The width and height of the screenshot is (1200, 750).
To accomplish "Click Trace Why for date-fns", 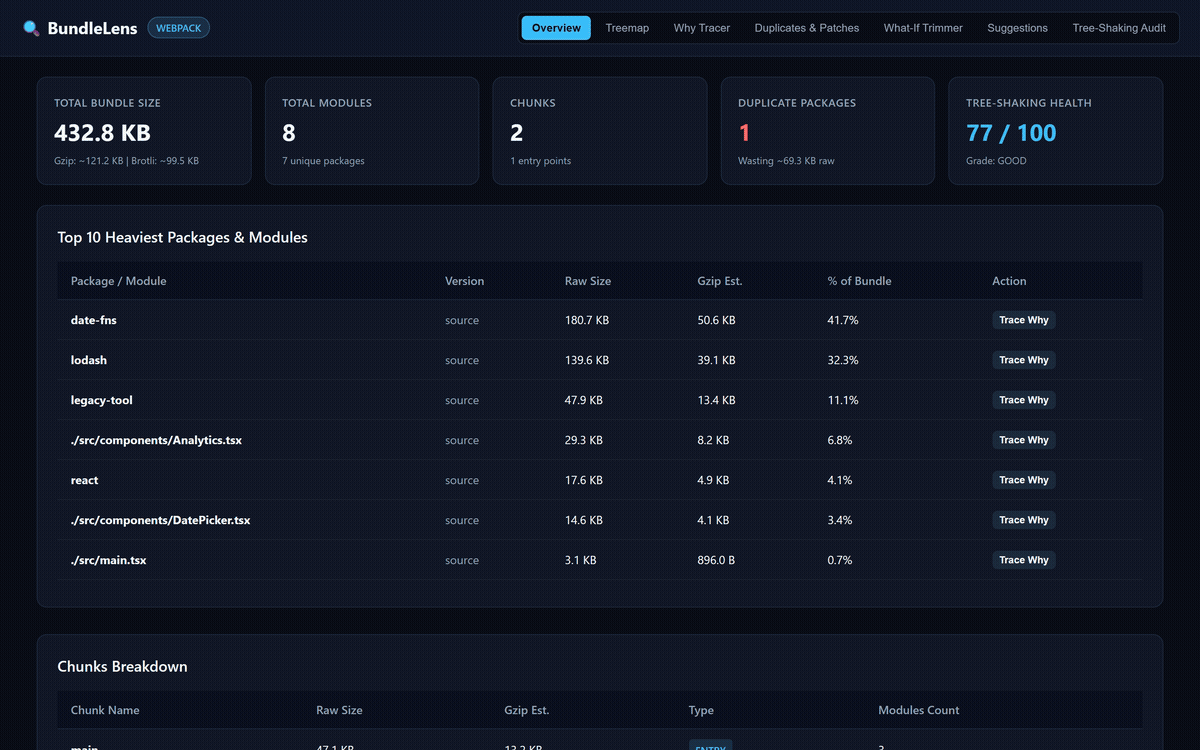I will point(1024,320).
